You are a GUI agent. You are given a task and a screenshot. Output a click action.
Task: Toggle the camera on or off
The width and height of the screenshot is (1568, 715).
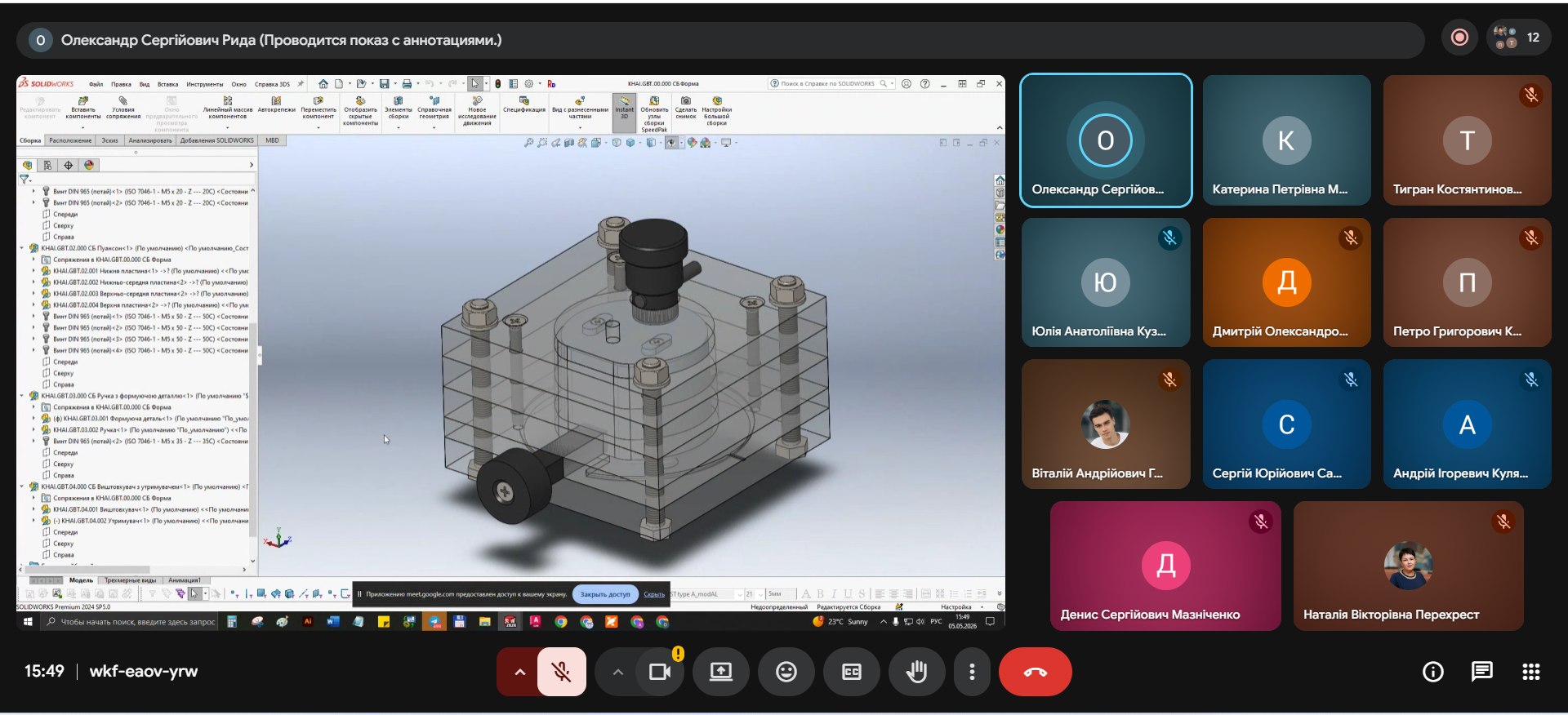(660, 672)
